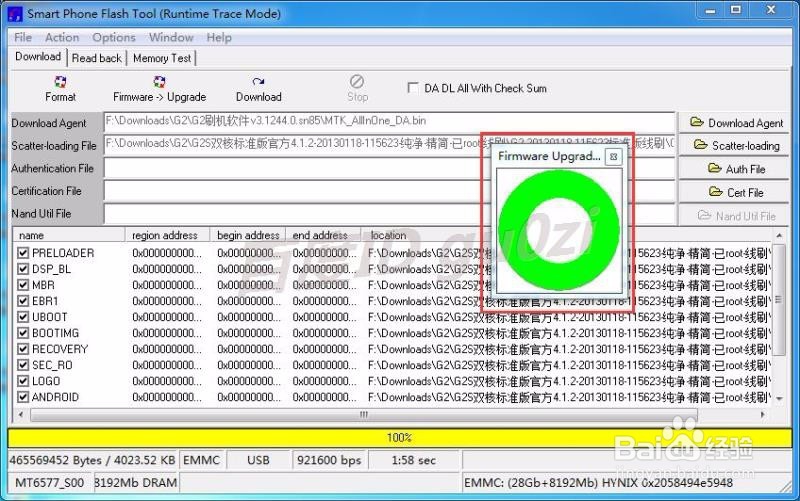800x501 pixels.
Task: Click the Certification File field
Action: tap(389, 191)
